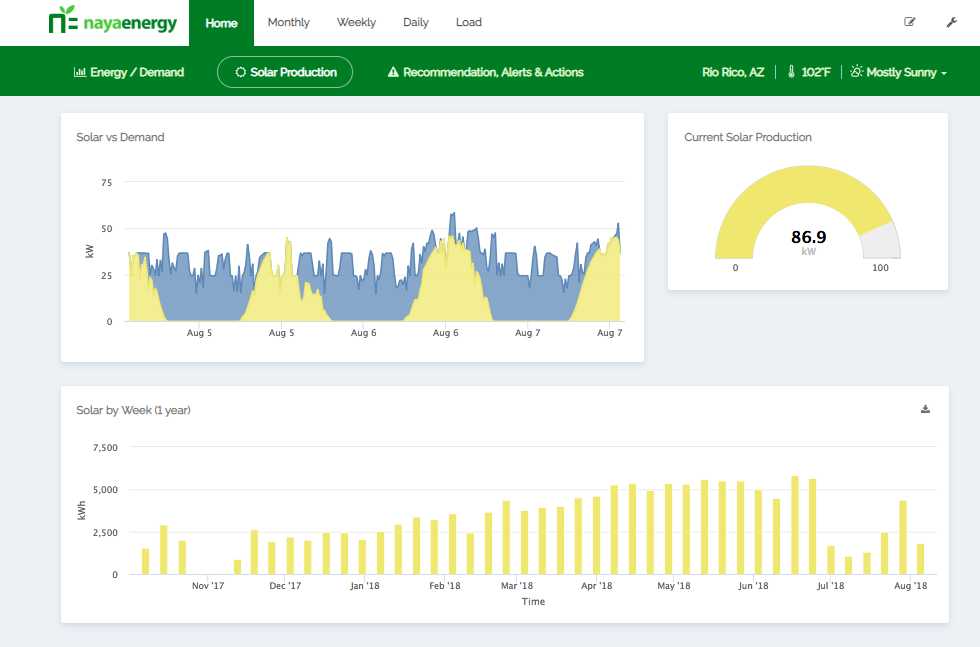This screenshot has height=647, width=980.
Task: Click the Rio Rico, AZ location
Action: point(733,73)
